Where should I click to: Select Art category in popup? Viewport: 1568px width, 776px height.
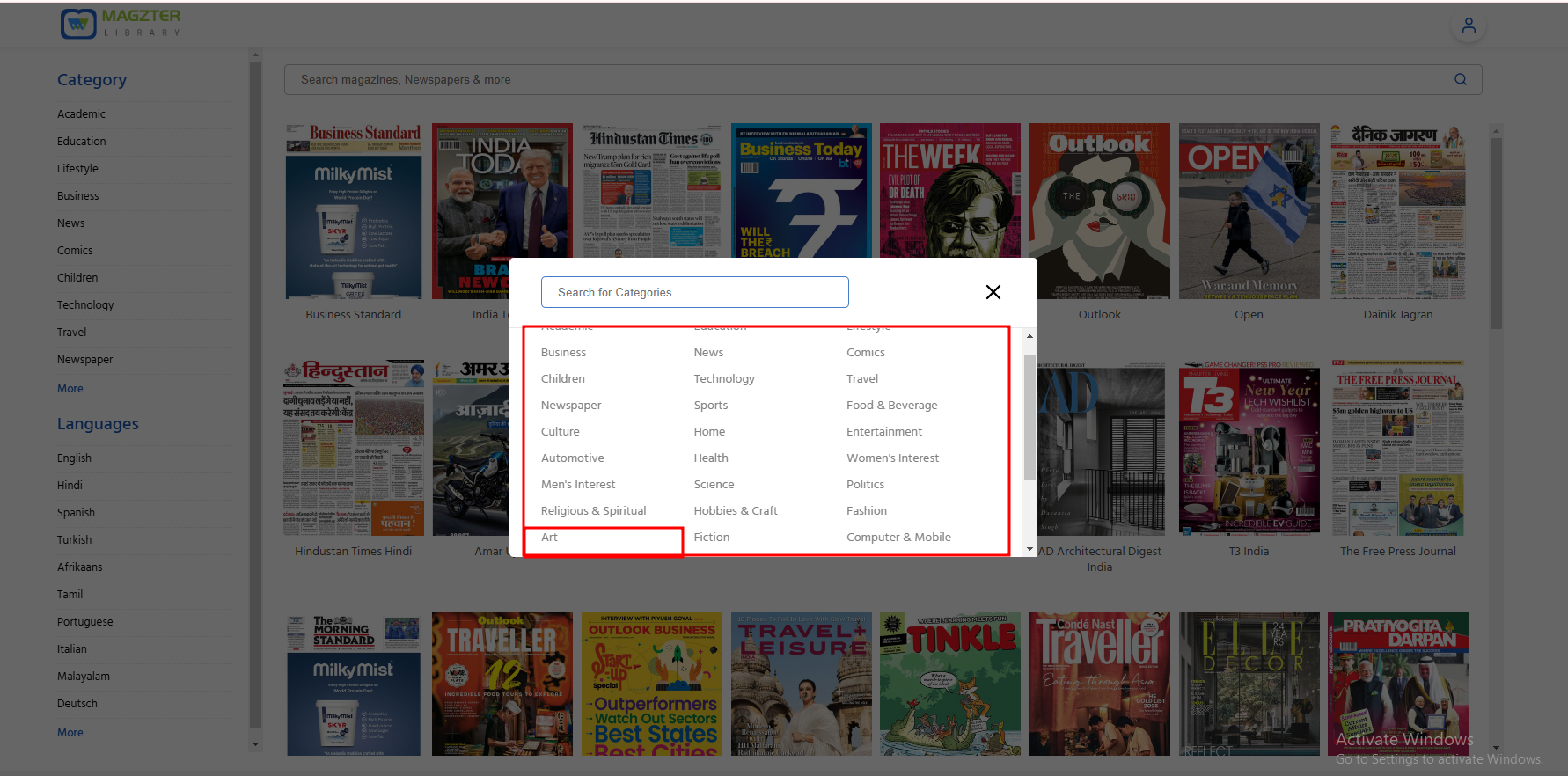[x=550, y=538]
